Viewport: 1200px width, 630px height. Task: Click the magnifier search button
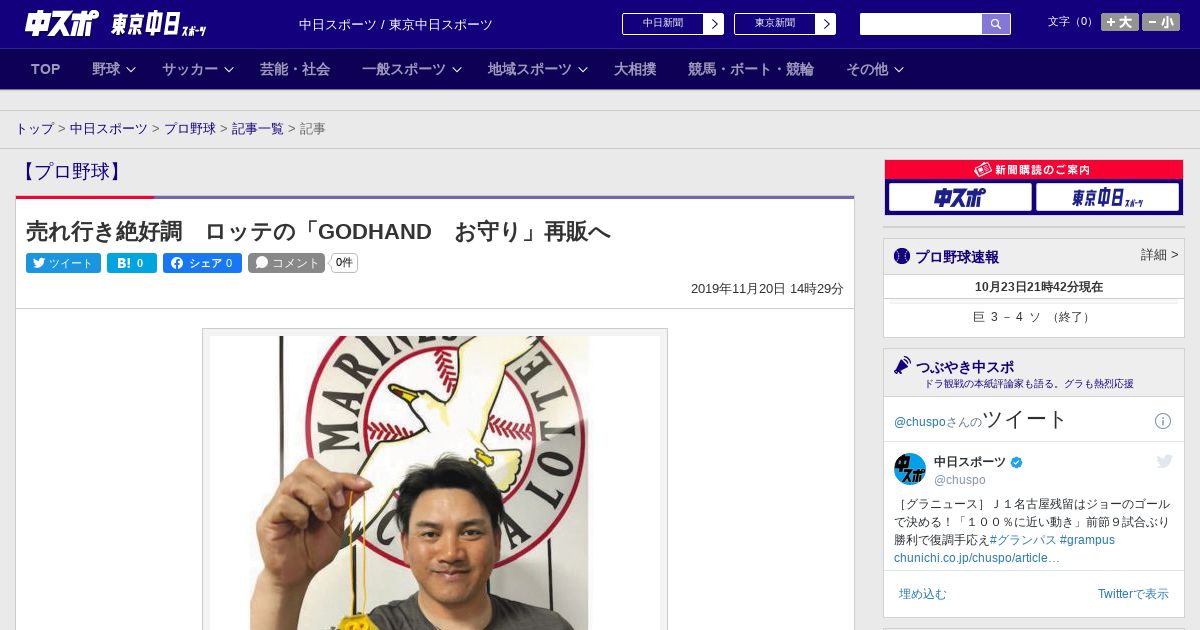pyautogui.click(x=996, y=24)
